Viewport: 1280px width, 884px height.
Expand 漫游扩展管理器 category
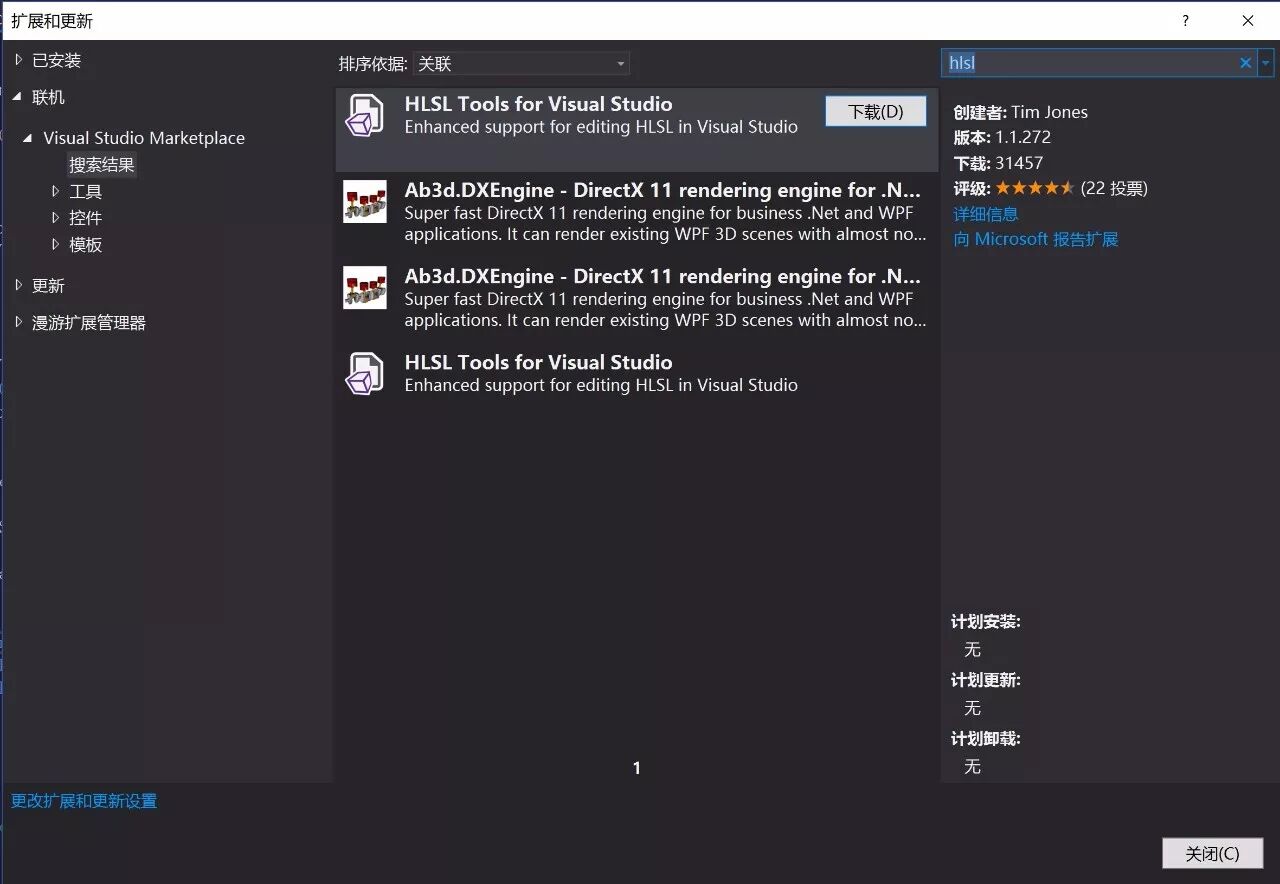[18, 322]
